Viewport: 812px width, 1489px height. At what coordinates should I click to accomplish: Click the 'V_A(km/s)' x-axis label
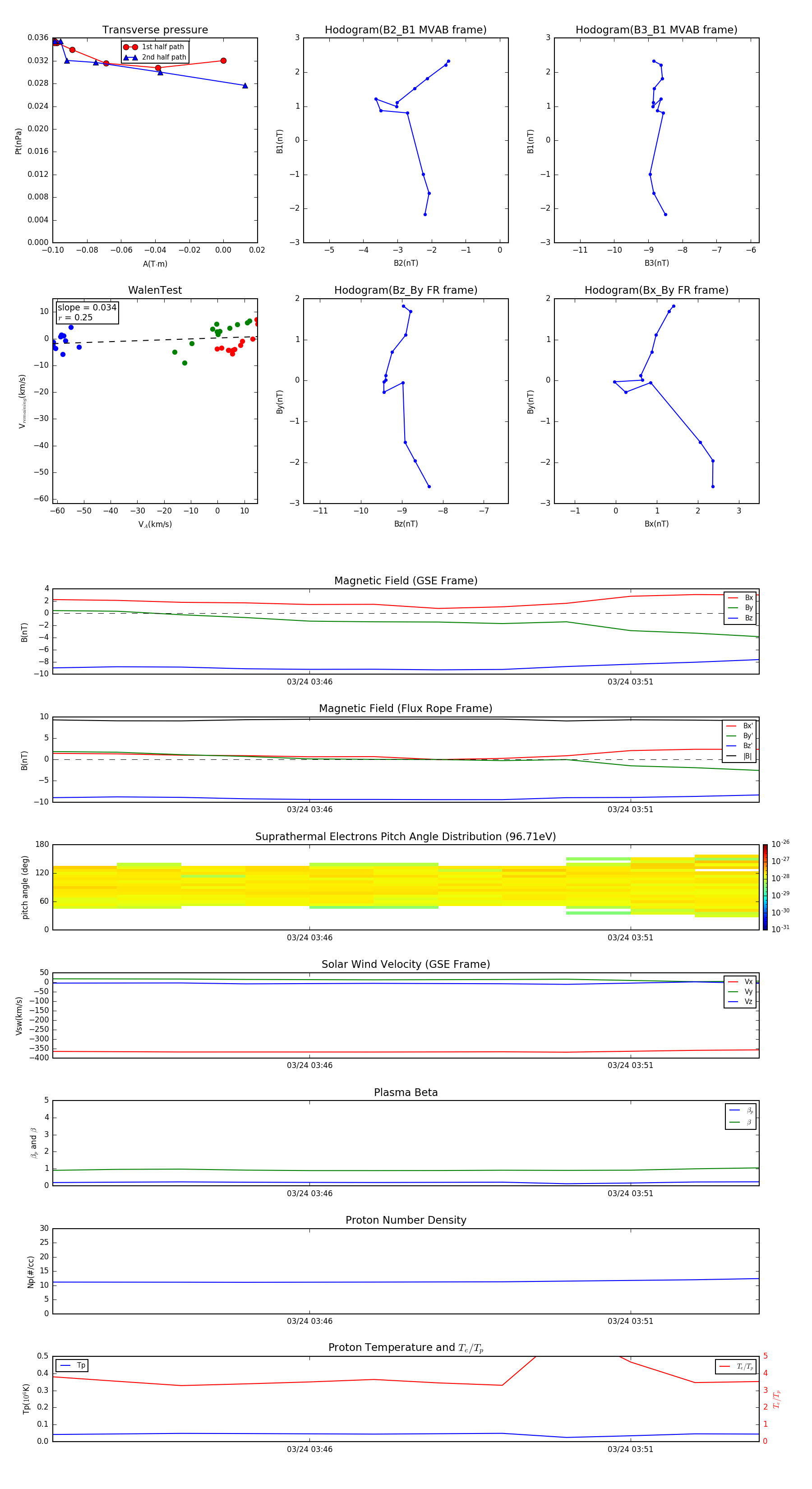(155, 524)
